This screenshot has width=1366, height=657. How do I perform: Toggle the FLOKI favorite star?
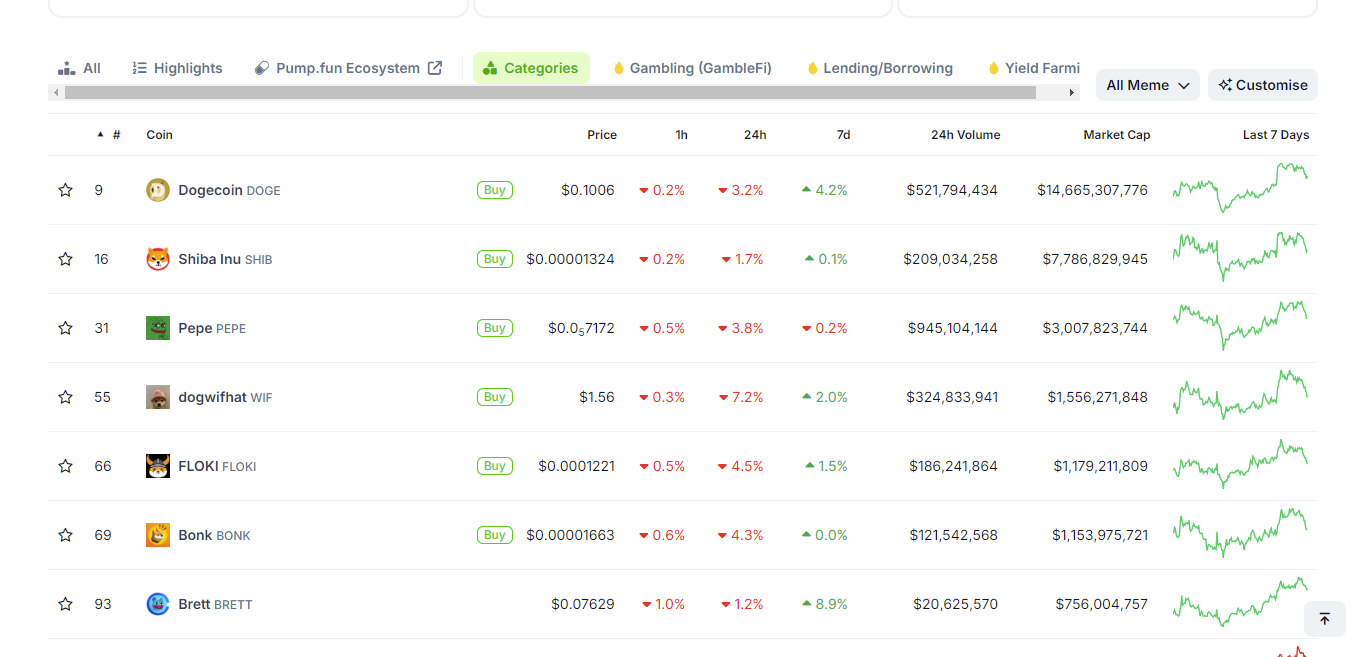[65, 466]
